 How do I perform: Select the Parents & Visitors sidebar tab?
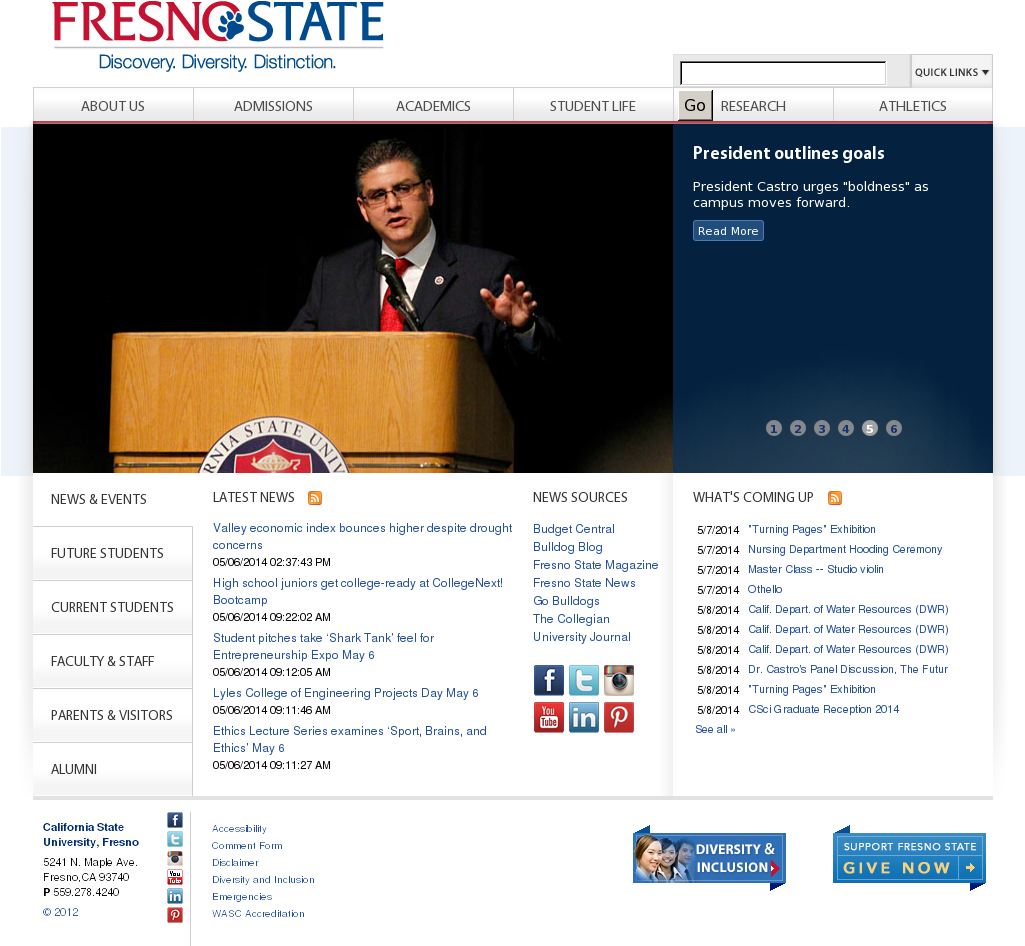click(x=112, y=715)
